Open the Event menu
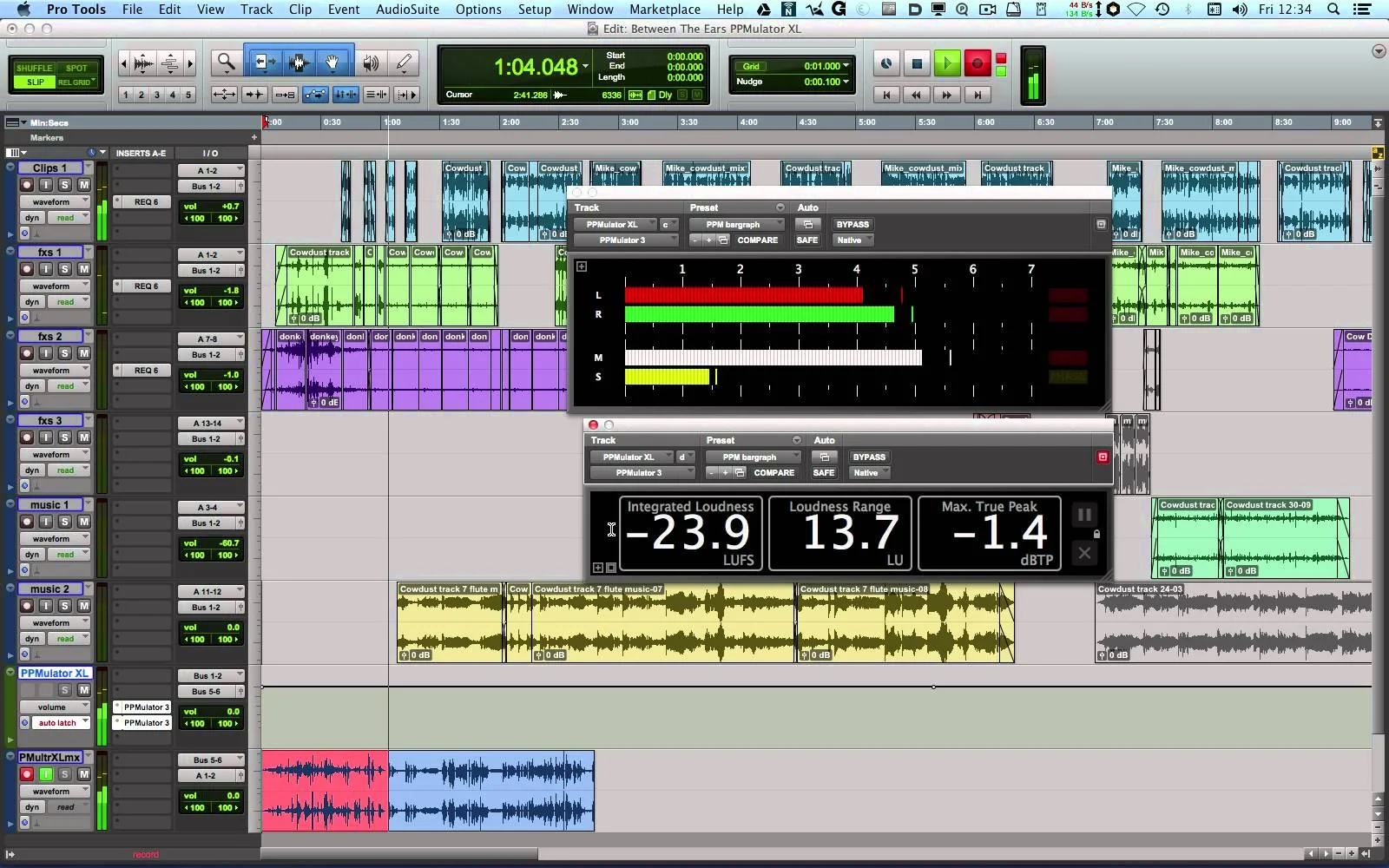Screen dimensions: 1389x868 (344, 10)
